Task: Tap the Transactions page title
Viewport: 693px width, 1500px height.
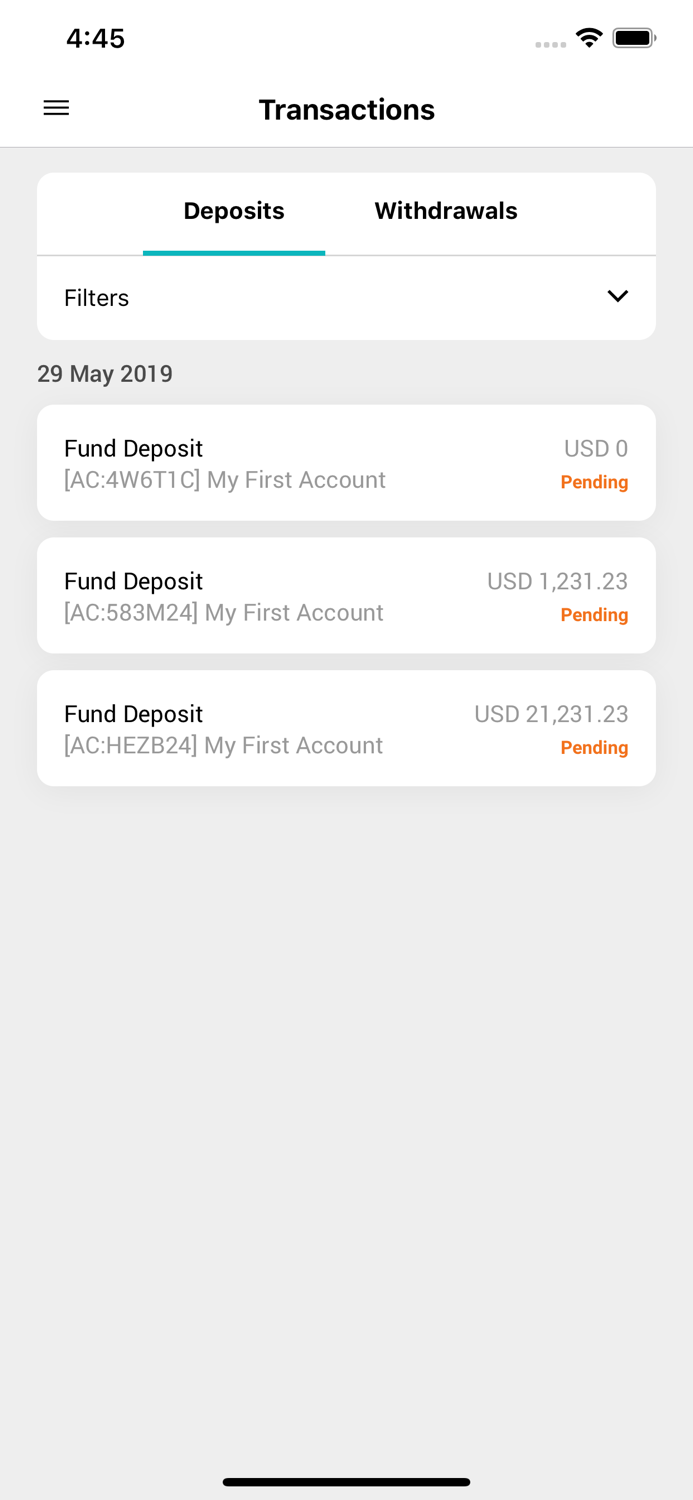Action: pyautogui.click(x=346, y=110)
